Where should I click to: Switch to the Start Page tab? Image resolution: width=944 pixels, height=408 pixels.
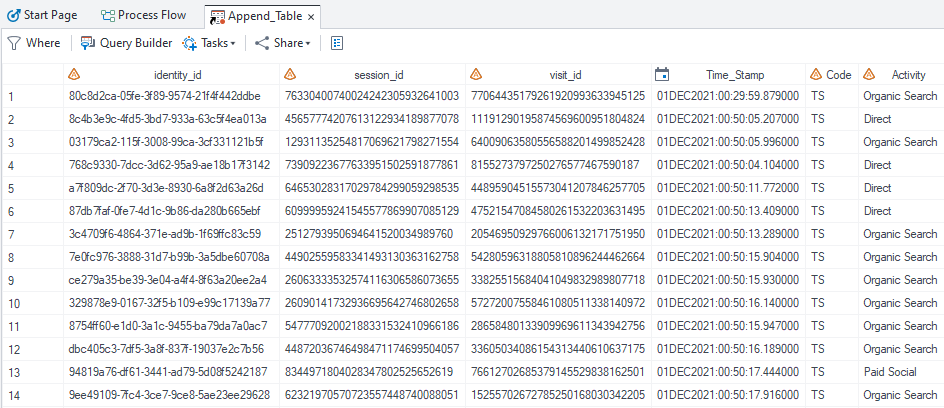pos(43,16)
